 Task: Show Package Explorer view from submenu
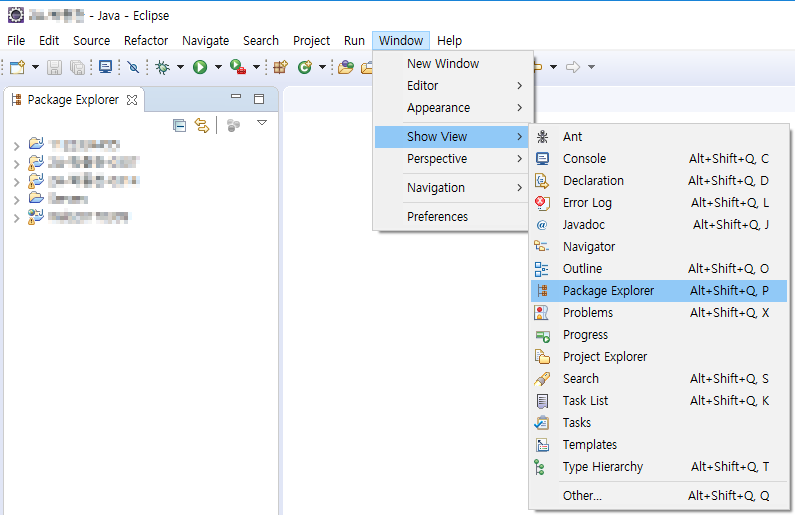tap(659, 291)
